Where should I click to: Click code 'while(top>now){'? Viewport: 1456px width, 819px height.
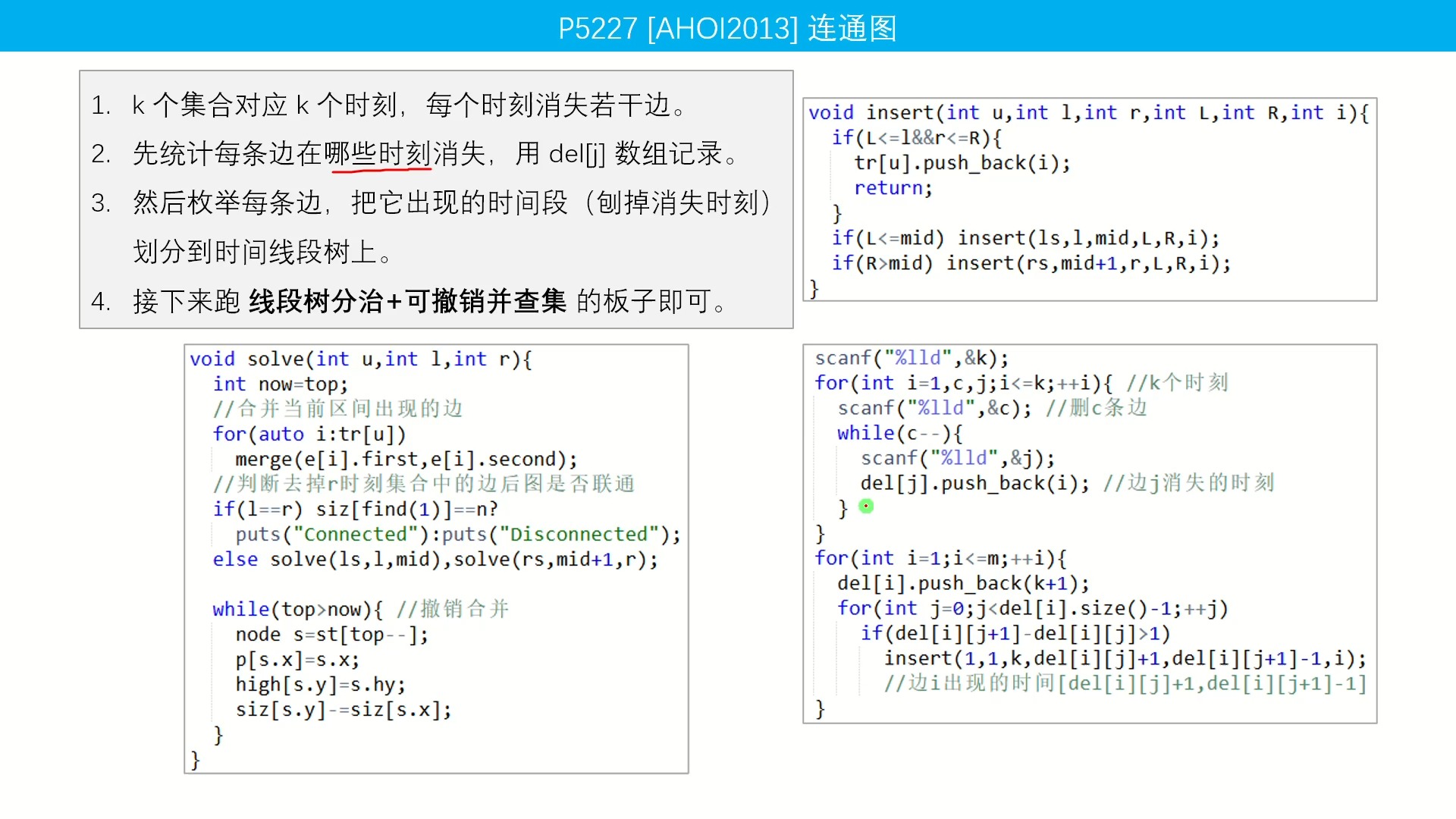click(298, 609)
